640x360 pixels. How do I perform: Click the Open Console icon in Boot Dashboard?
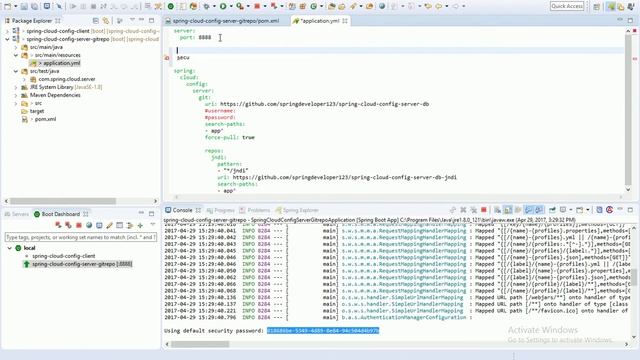tap(99, 225)
